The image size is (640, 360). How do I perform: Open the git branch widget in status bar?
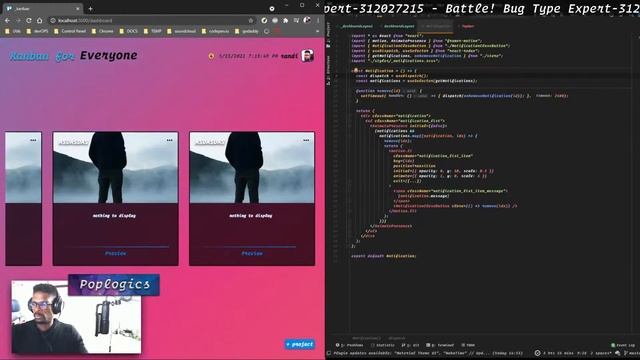tap(633, 353)
